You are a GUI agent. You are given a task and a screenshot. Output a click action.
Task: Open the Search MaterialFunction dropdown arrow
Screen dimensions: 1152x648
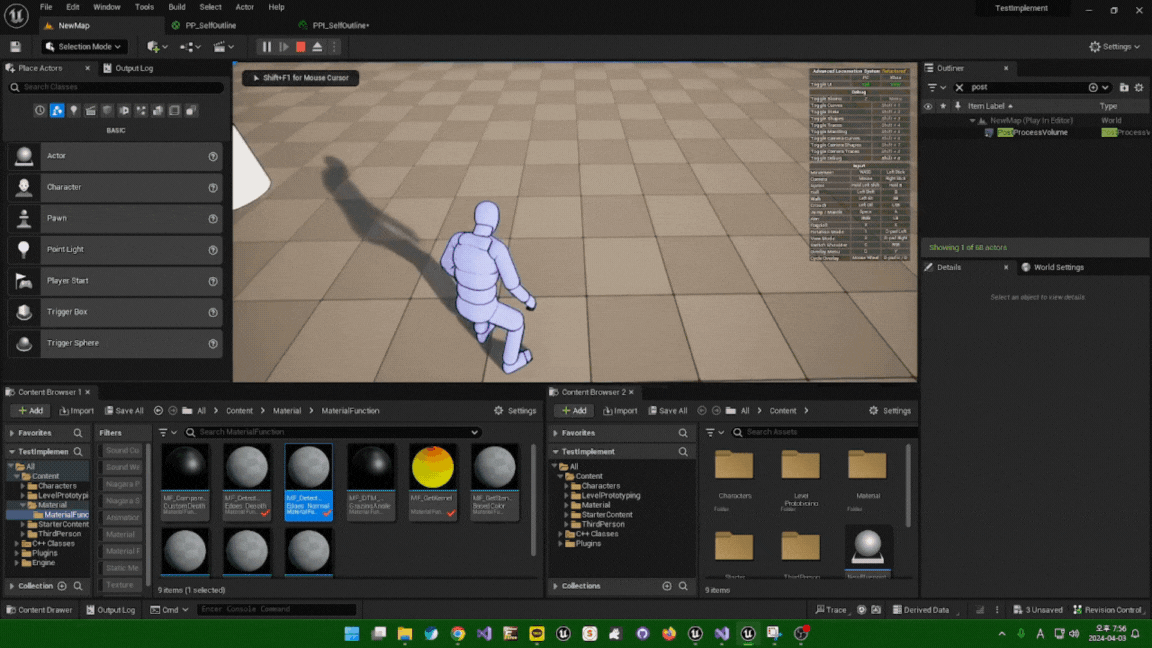(475, 433)
